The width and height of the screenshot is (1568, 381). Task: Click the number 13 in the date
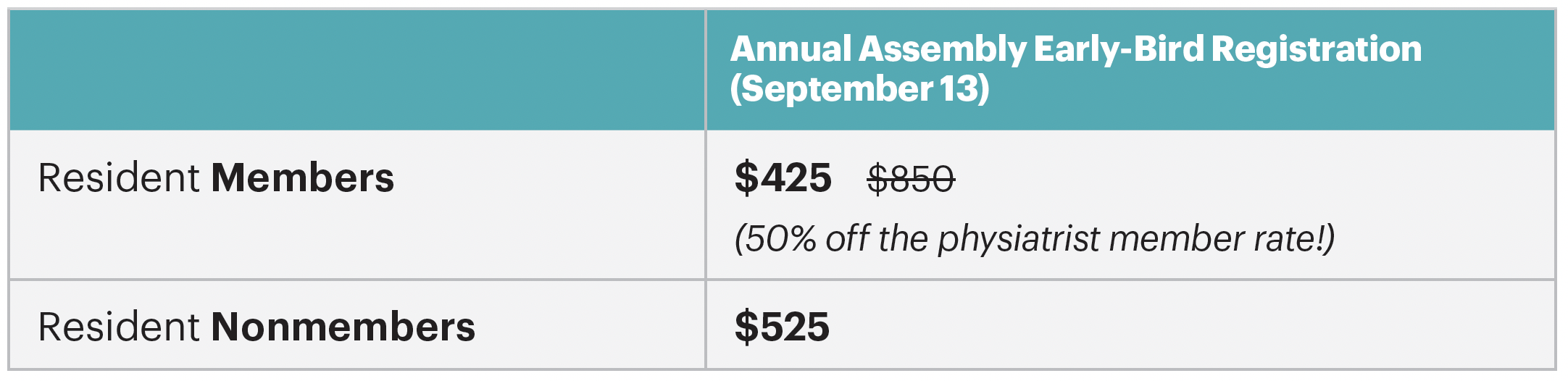pos(959,88)
